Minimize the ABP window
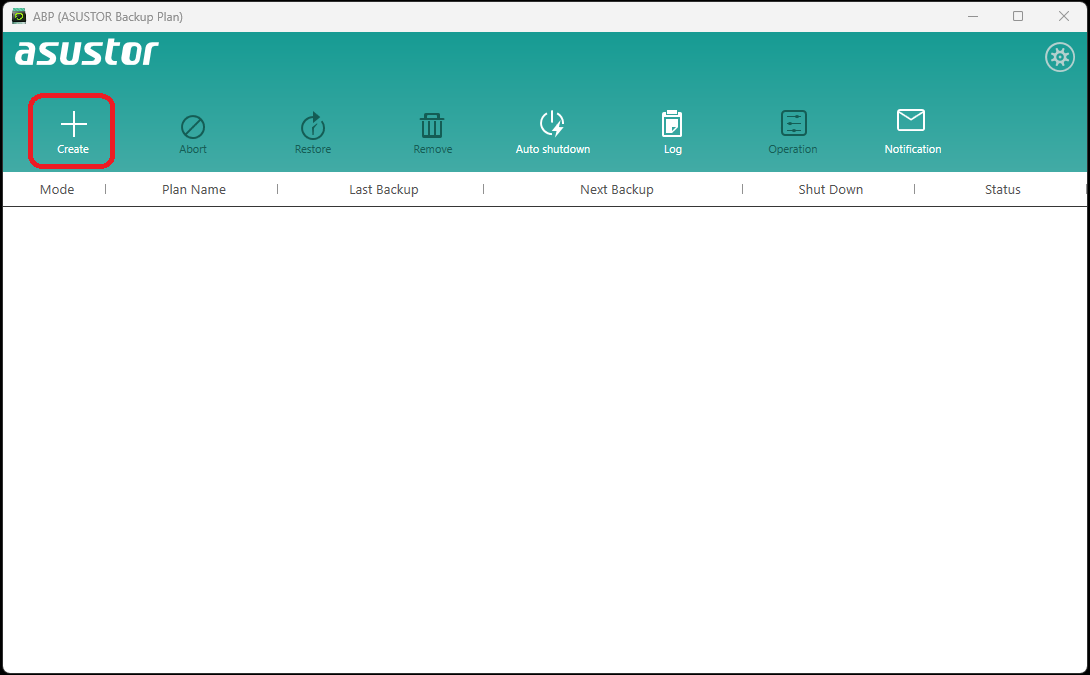Viewport: 1090px width, 675px height. (x=972, y=16)
